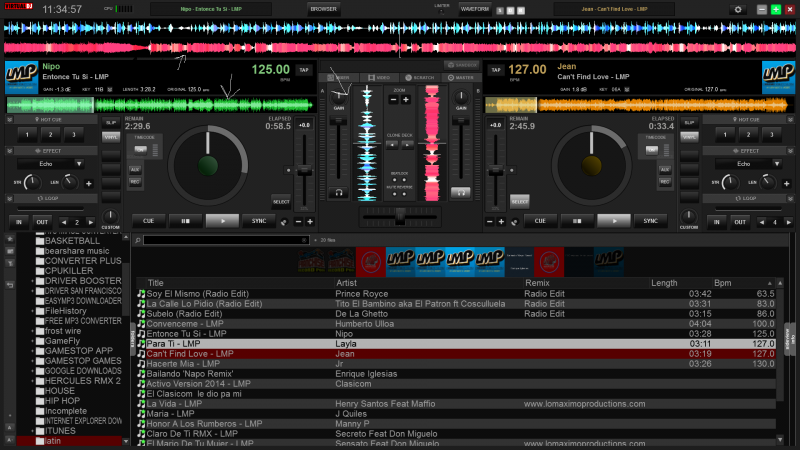
Task: Enable timecode ON for the left deck
Action: (x=141, y=149)
